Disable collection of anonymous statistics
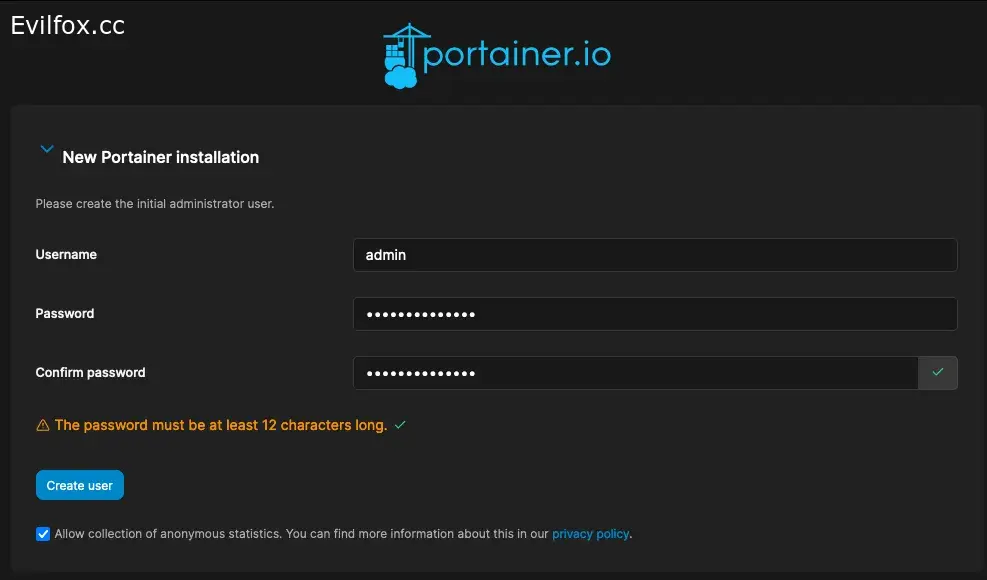Image resolution: width=987 pixels, height=580 pixels. pyautogui.click(x=42, y=533)
